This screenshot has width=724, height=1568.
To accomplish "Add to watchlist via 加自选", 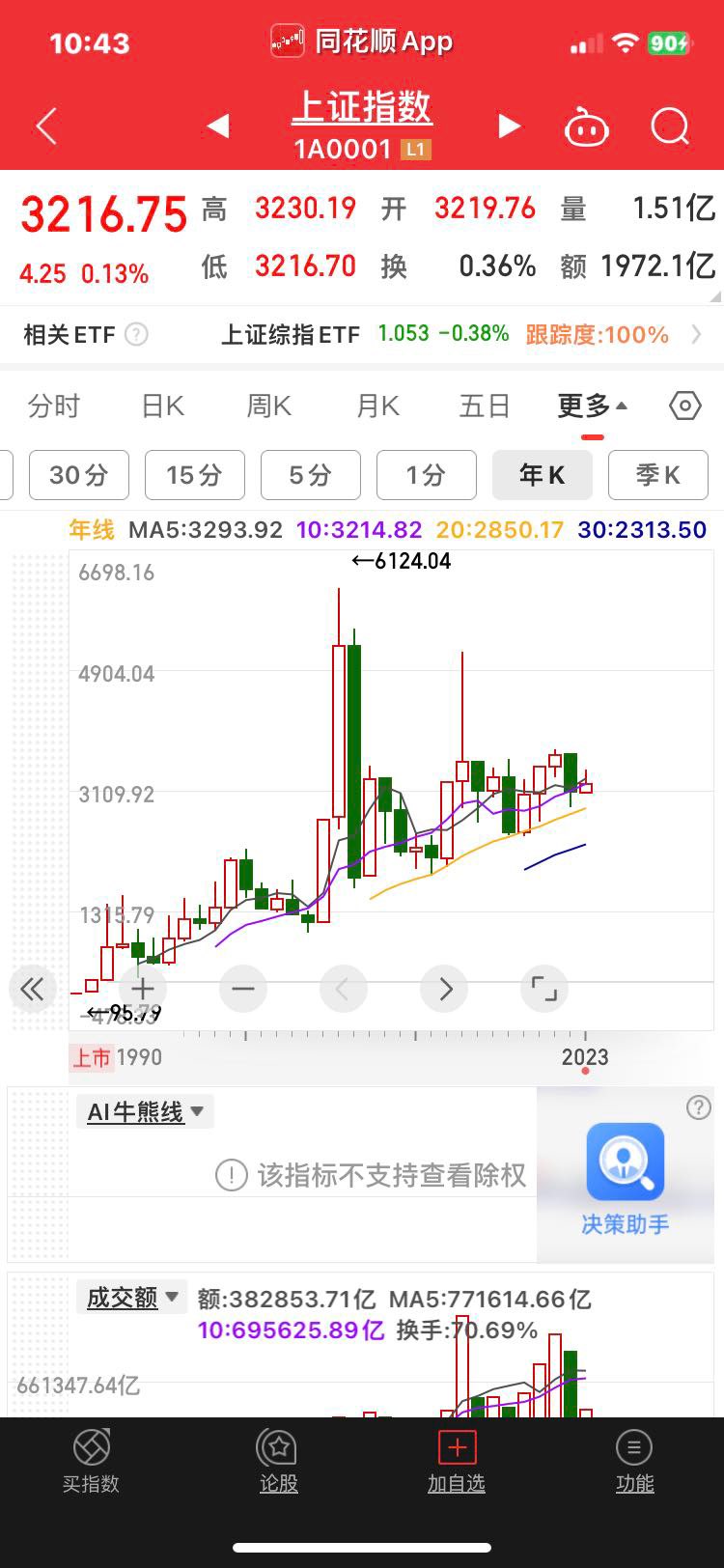I will point(457,1462).
